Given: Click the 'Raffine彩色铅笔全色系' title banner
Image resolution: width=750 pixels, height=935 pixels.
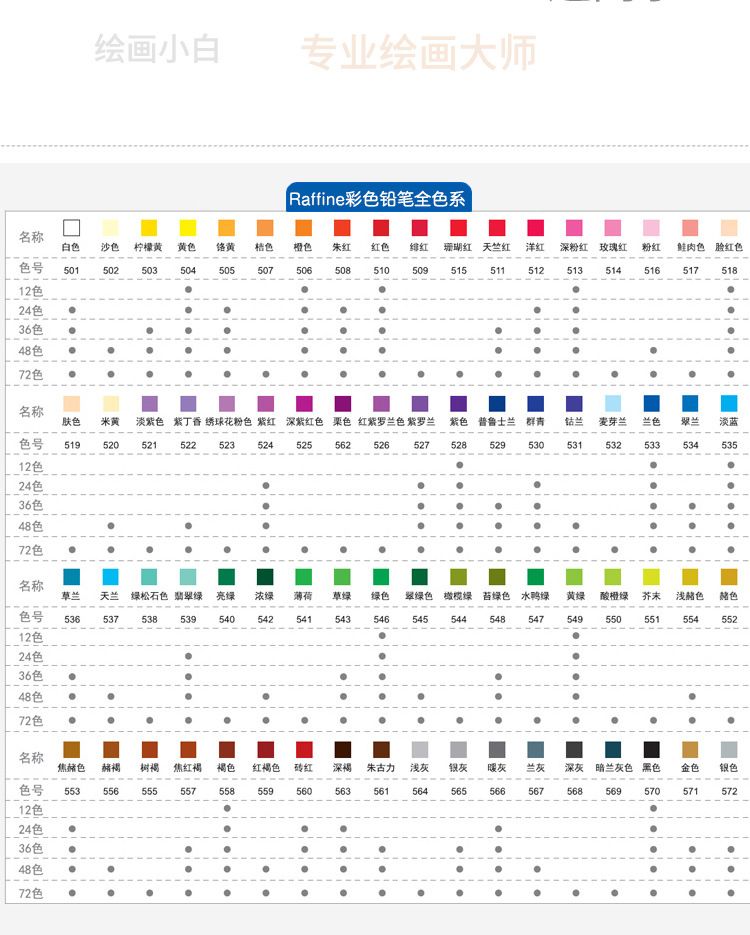Looking at the screenshot, I should click(x=379, y=198).
